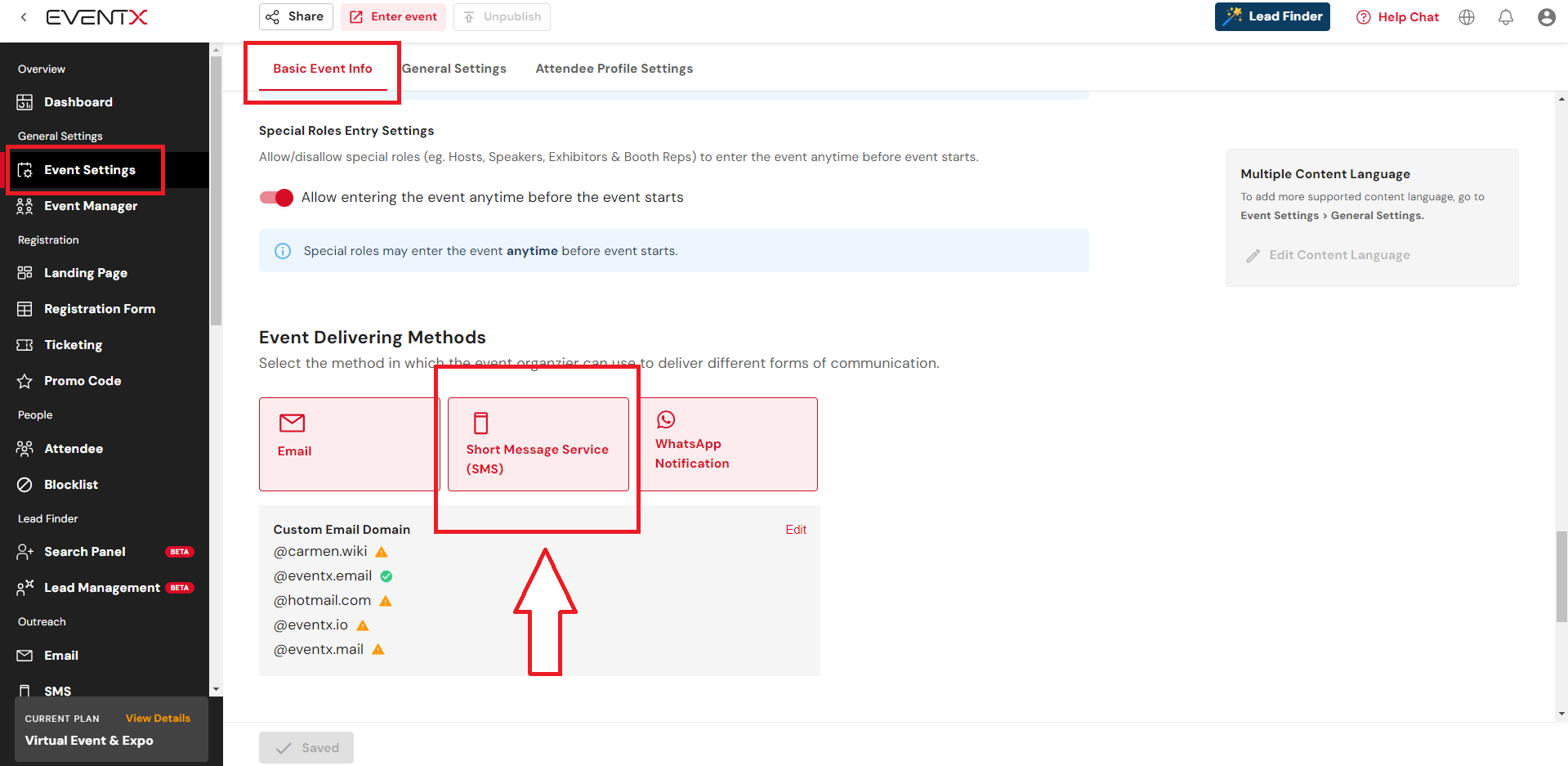Open the Search Panel sidebar icon
Image resolution: width=1568 pixels, height=766 pixels.
(x=25, y=552)
